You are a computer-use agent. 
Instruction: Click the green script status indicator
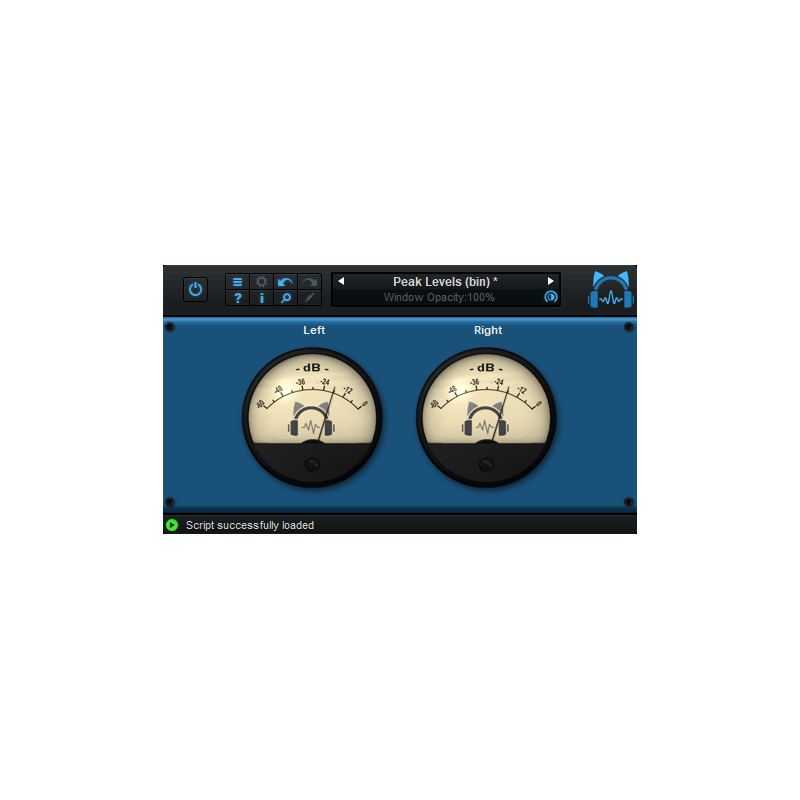[x=171, y=525]
